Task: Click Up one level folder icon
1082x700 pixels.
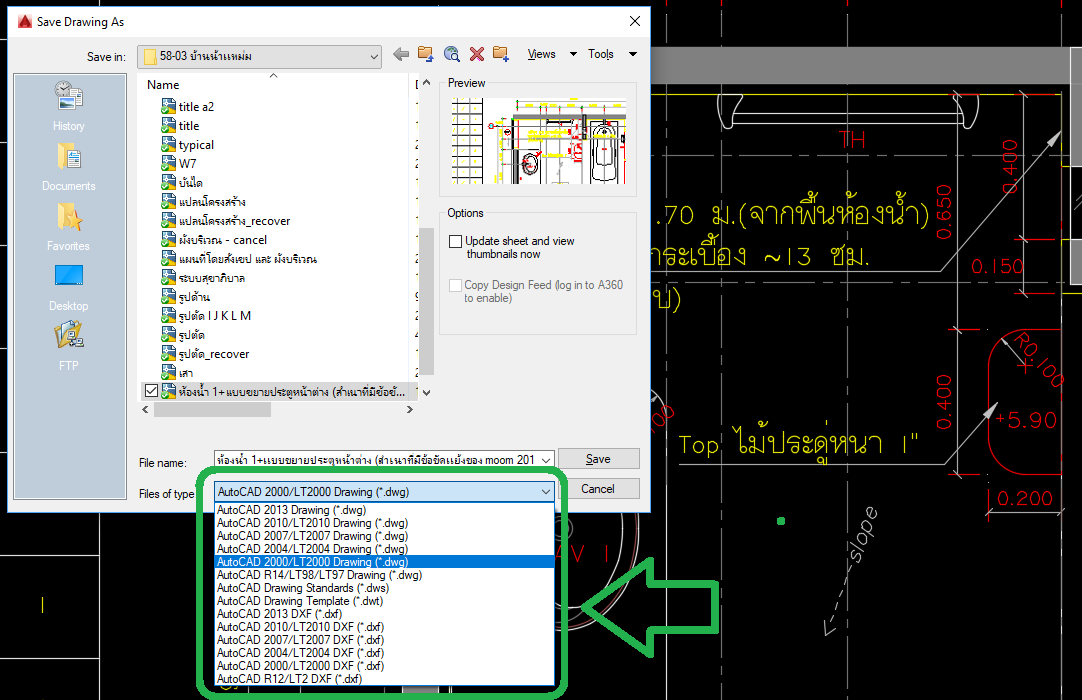Action: (x=426, y=55)
